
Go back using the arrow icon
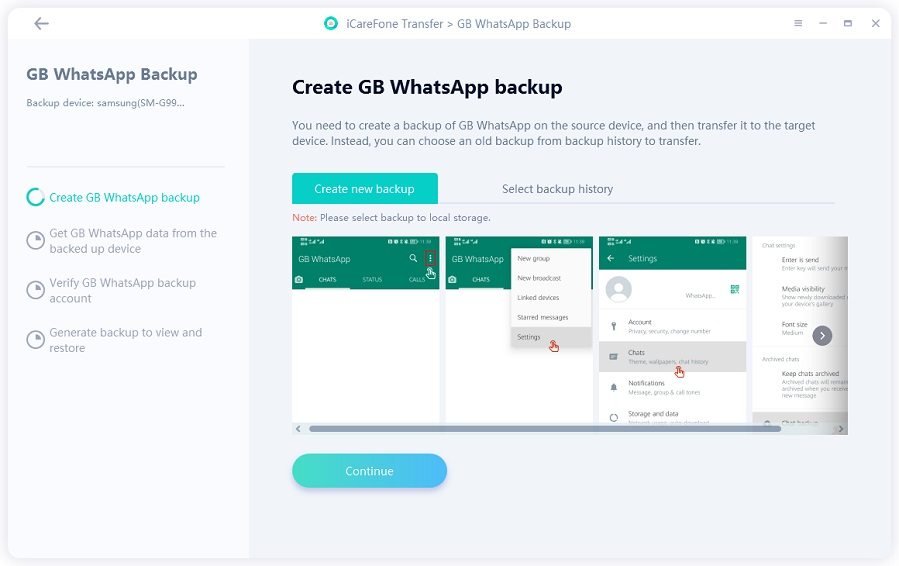coord(41,24)
